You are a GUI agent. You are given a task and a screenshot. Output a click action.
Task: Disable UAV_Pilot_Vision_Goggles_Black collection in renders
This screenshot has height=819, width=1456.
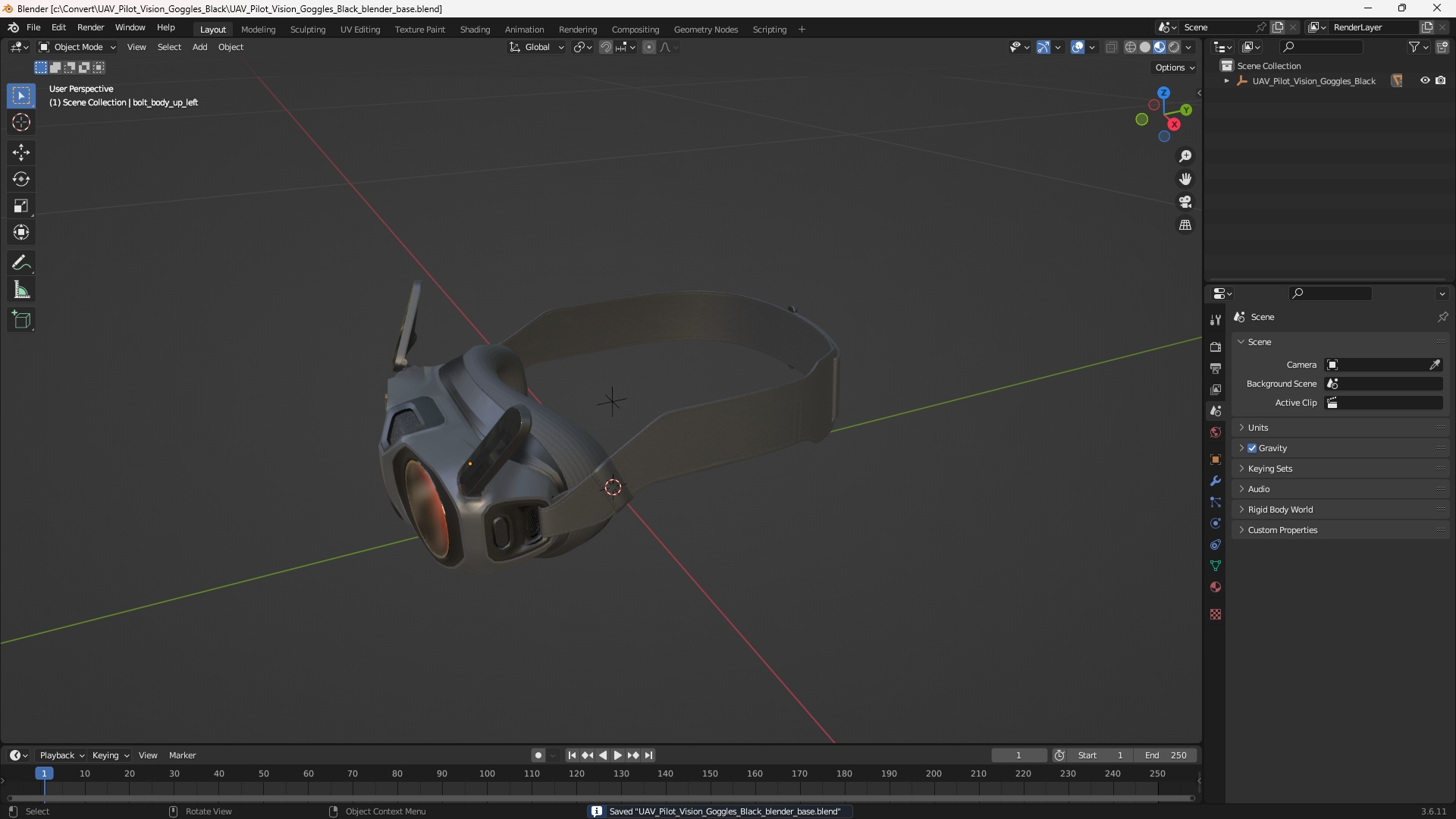click(x=1441, y=80)
